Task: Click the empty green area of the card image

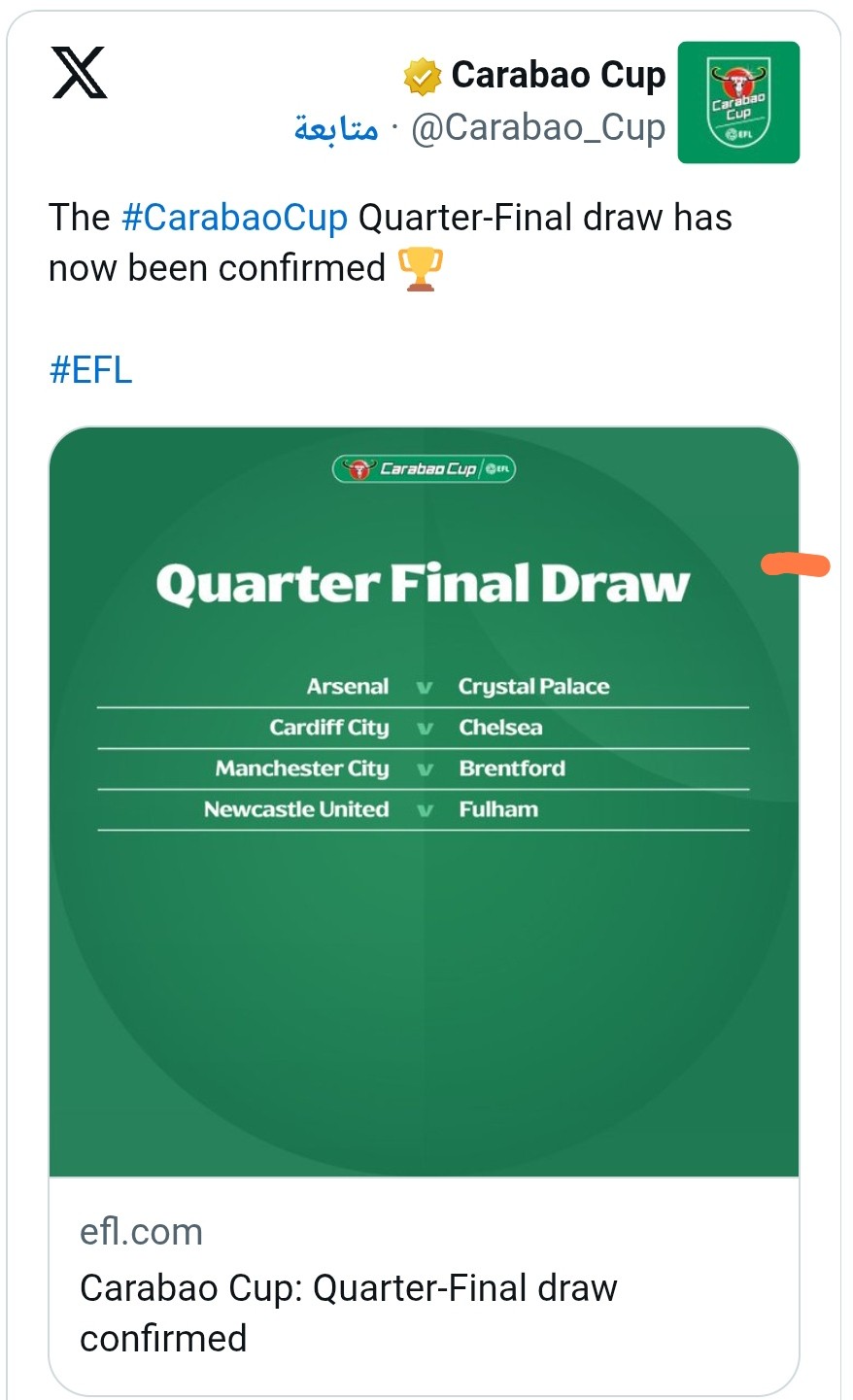Action: (x=424, y=1001)
